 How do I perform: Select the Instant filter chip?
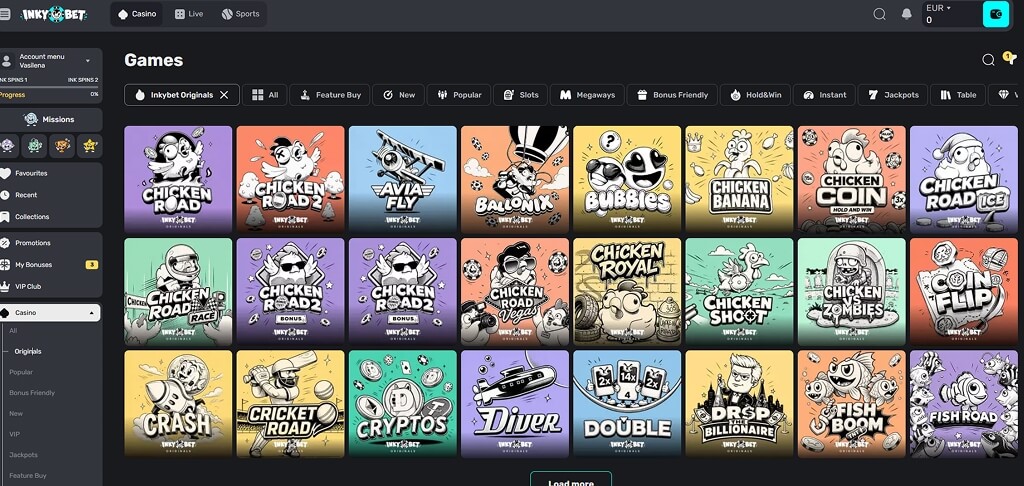point(824,95)
